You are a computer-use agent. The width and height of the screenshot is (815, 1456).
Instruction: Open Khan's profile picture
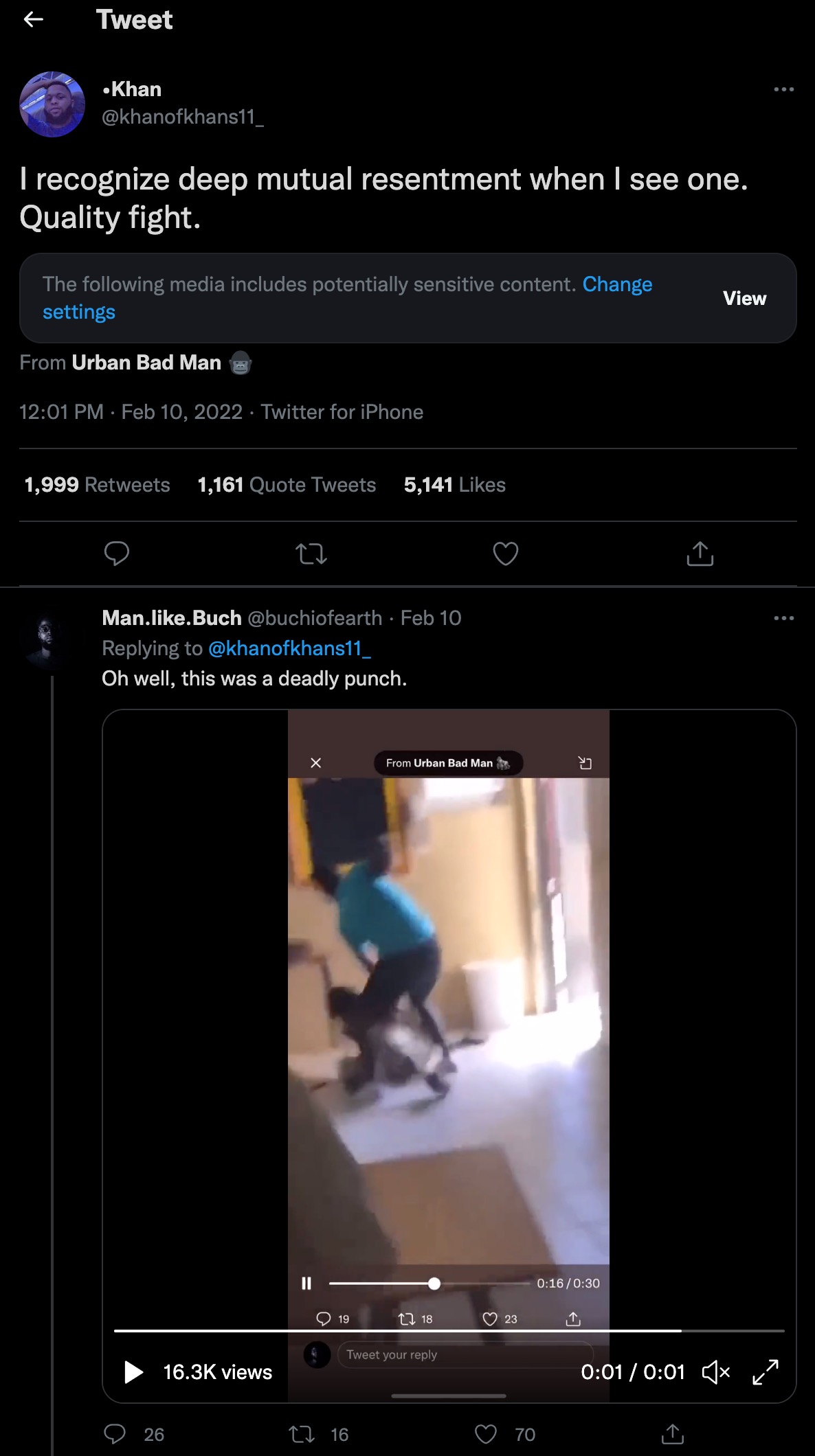click(52, 104)
